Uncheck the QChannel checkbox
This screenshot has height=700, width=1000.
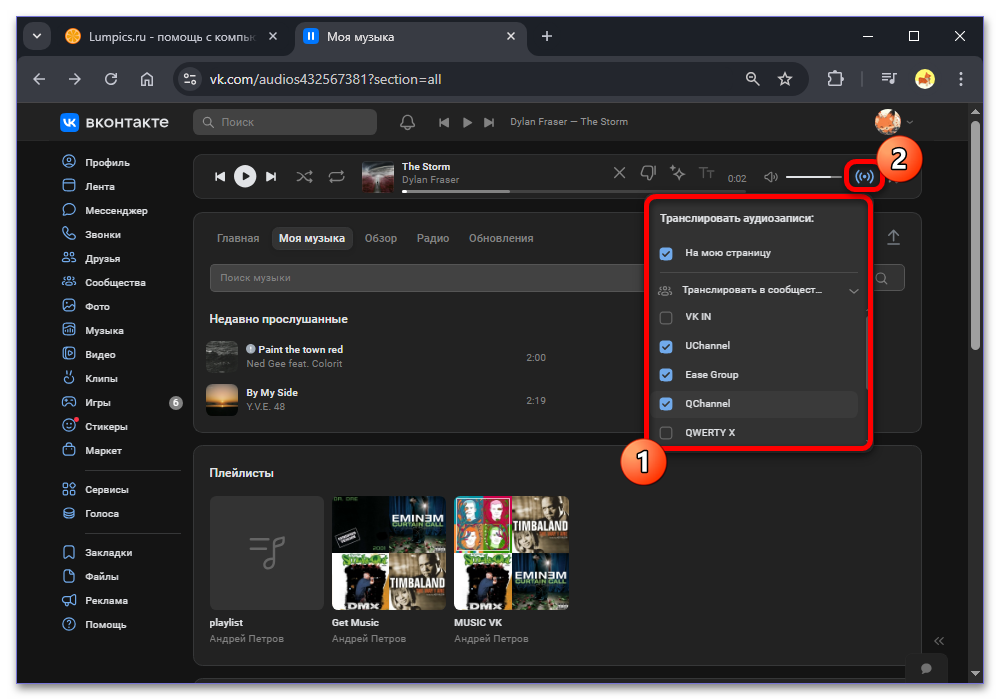coord(666,404)
